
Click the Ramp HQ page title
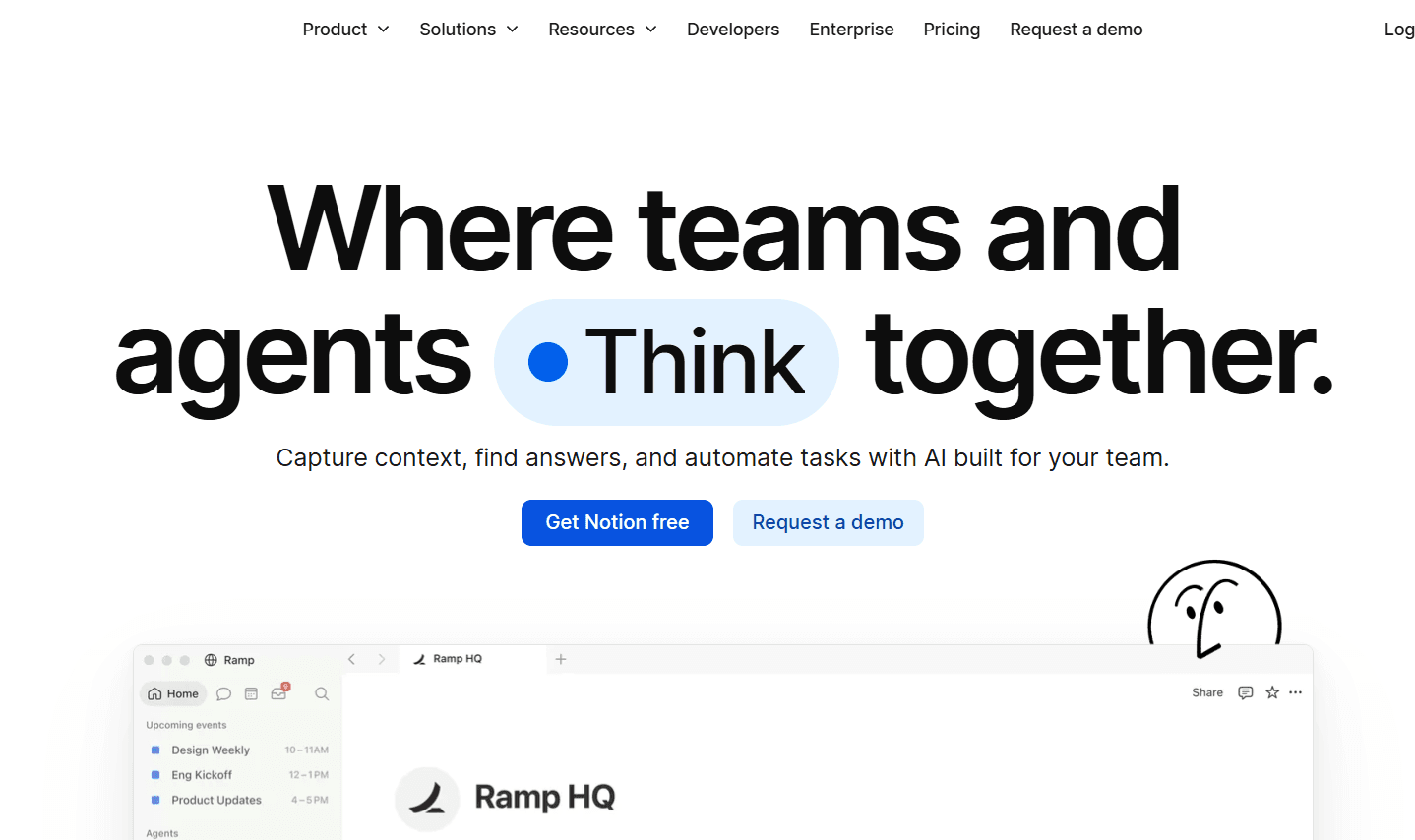(545, 797)
